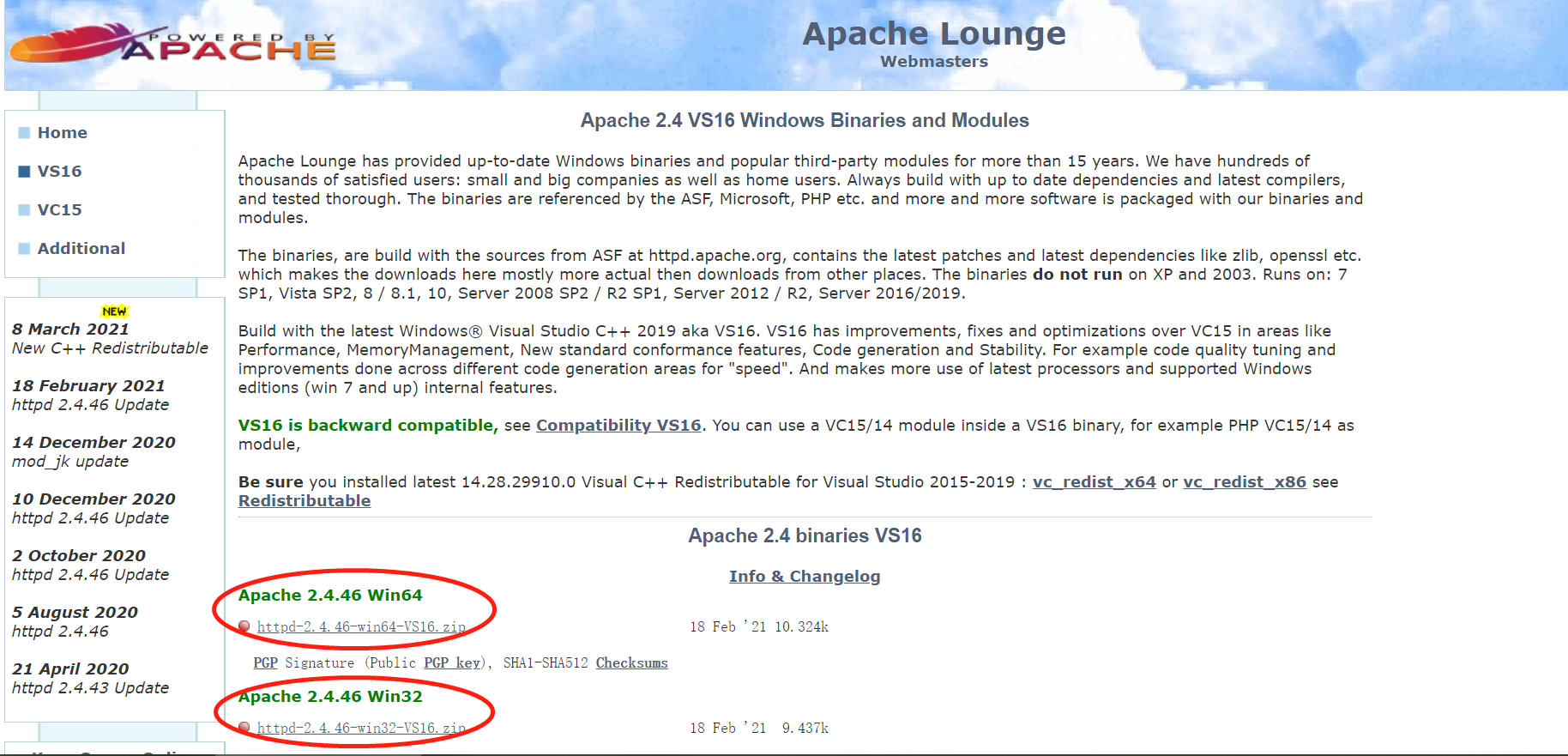Open Info & Changelog link

coord(805,577)
